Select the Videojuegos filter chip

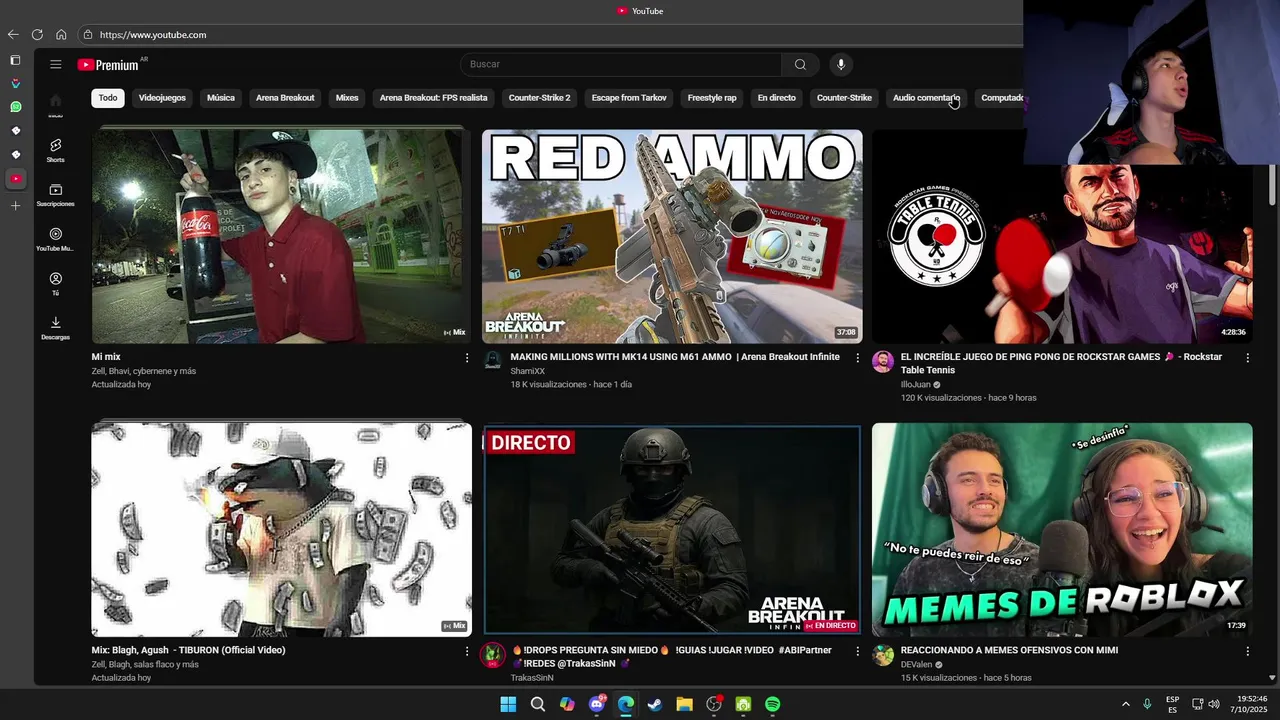tap(162, 98)
